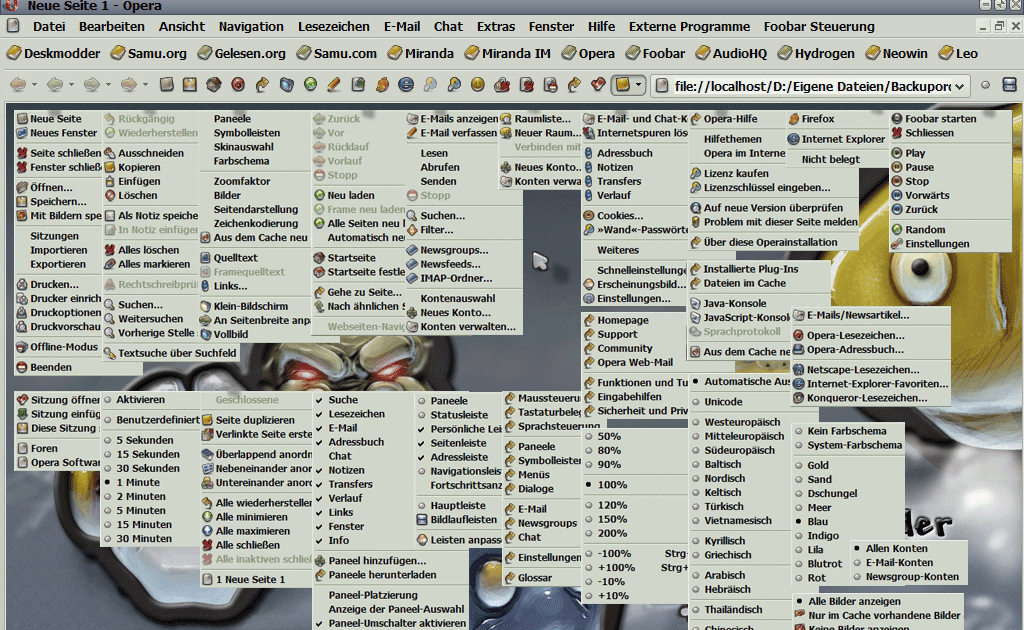Open the dropdown next to the first forward arrow
Screen dimensions: 1024x630
pos(108,85)
